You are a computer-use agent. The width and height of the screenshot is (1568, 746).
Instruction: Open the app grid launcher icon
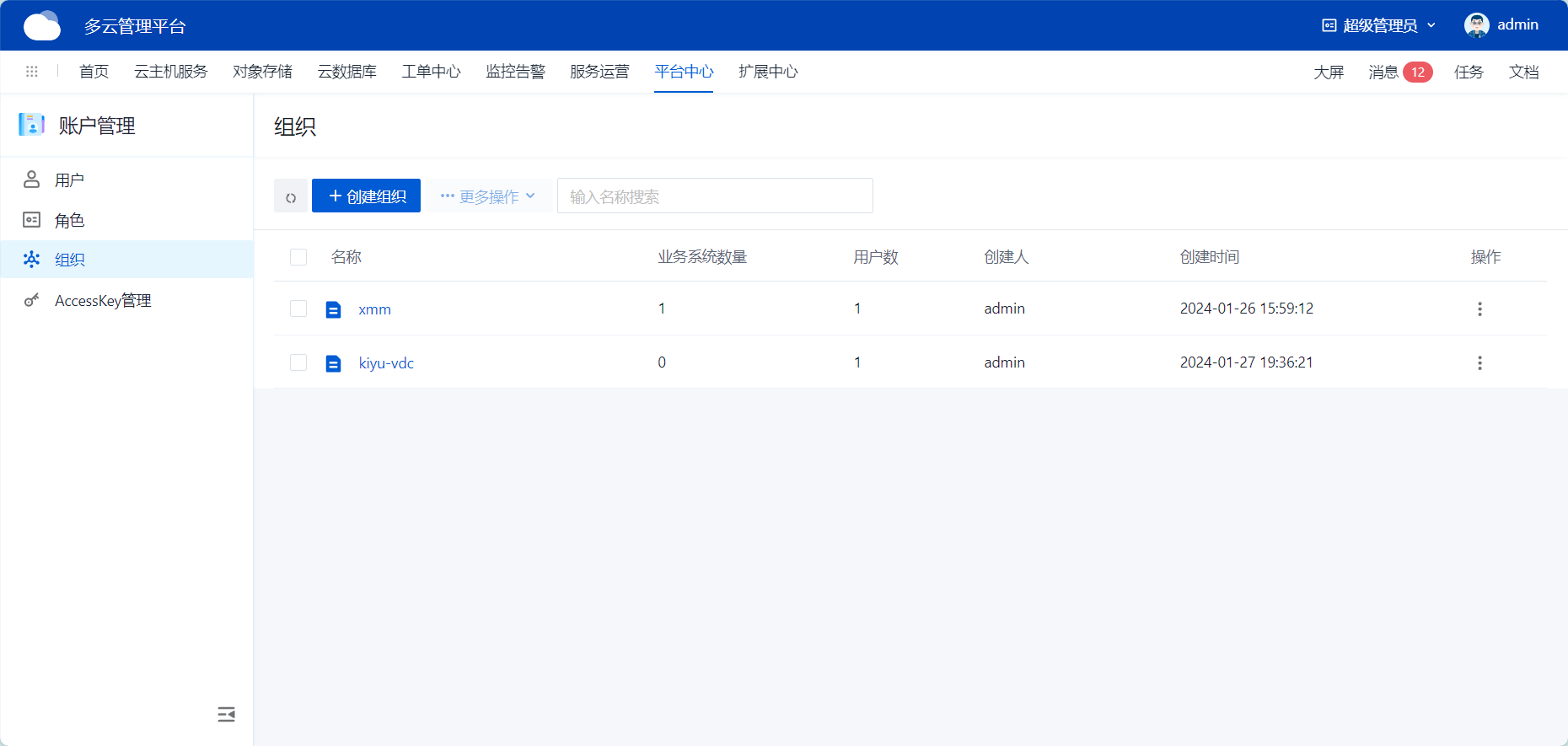tap(32, 72)
